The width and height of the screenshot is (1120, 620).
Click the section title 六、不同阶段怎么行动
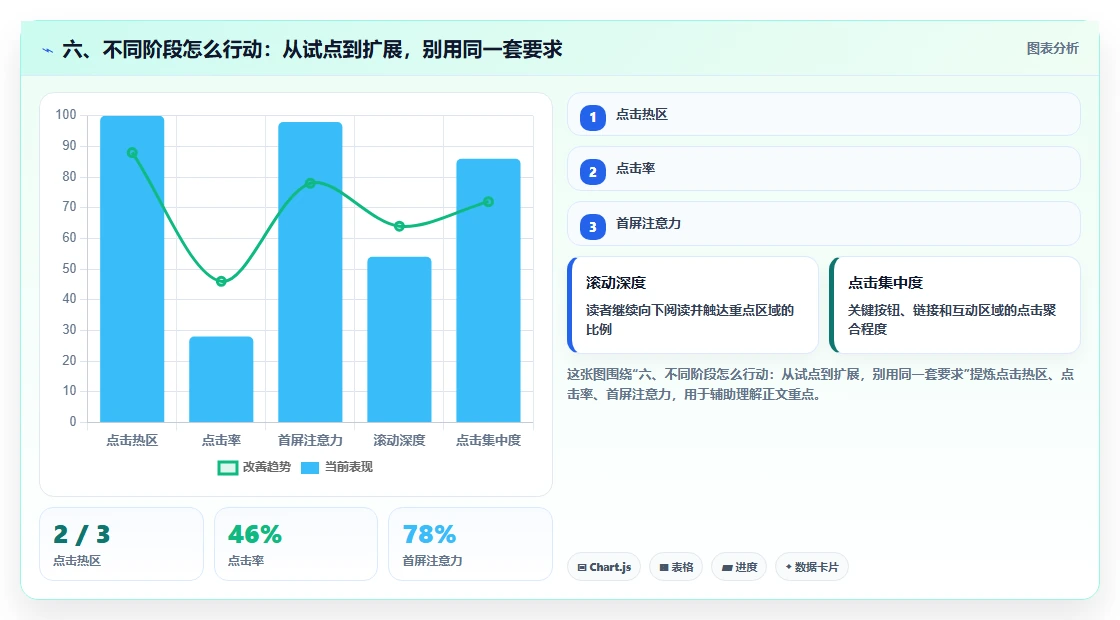pyautogui.click(x=312, y=49)
